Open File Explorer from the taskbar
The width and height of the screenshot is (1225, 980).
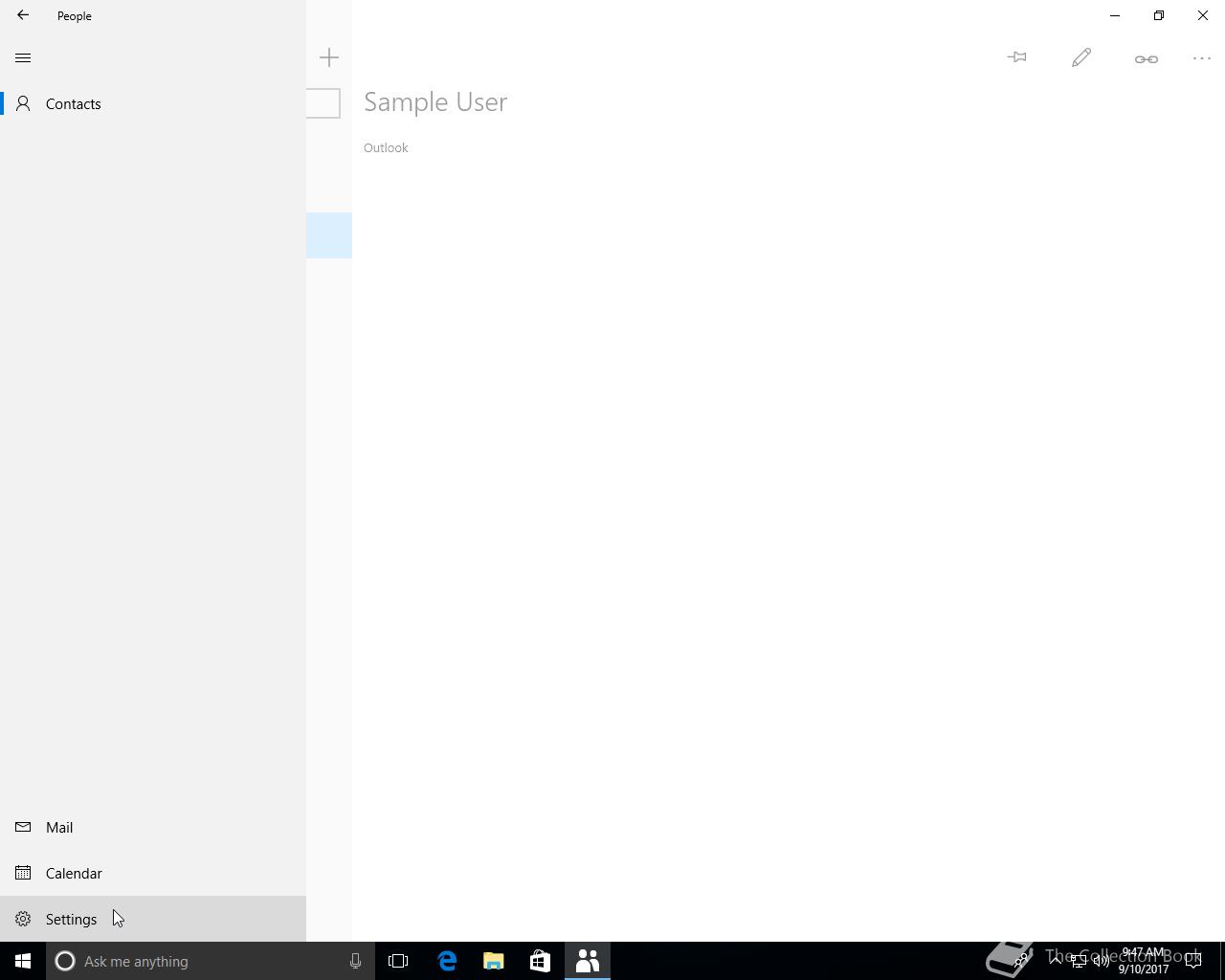pyautogui.click(x=493, y=961)
